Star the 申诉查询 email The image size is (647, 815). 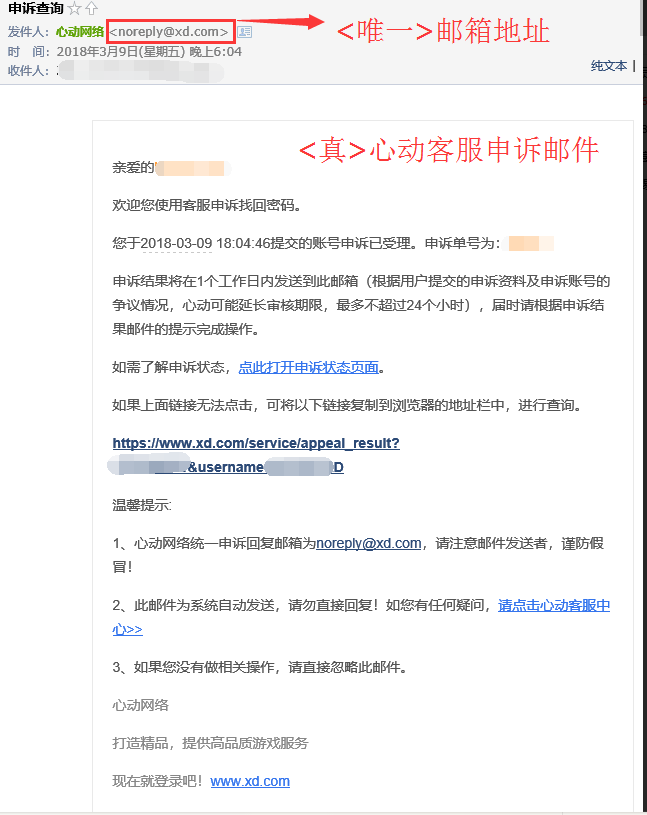74,9
